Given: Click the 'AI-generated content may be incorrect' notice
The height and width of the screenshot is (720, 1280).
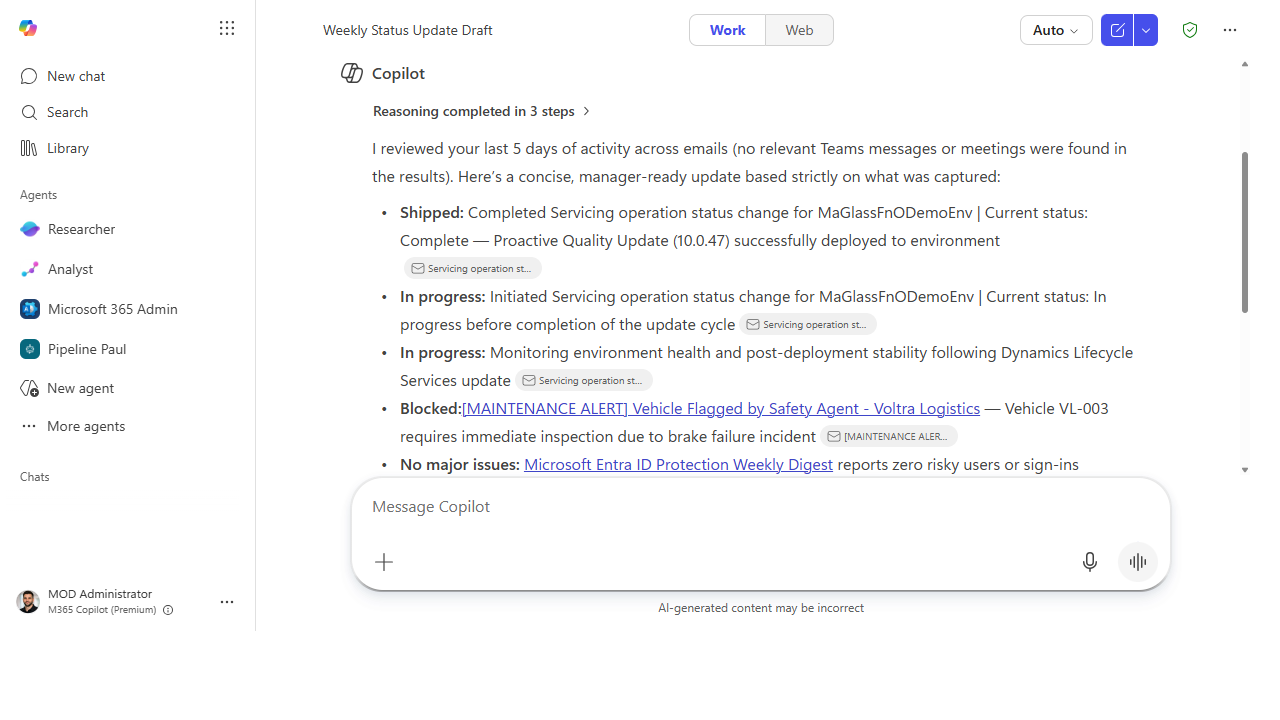Looking at the screenshot, I should (761, 608).
